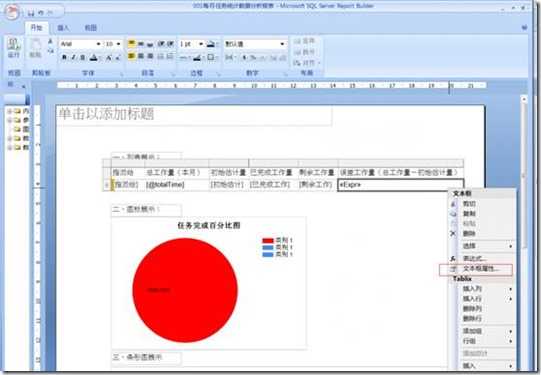The height and width of the screenshot is (375, 541).
Task: Toggle Italic formatting
Action: coord(73,57)
